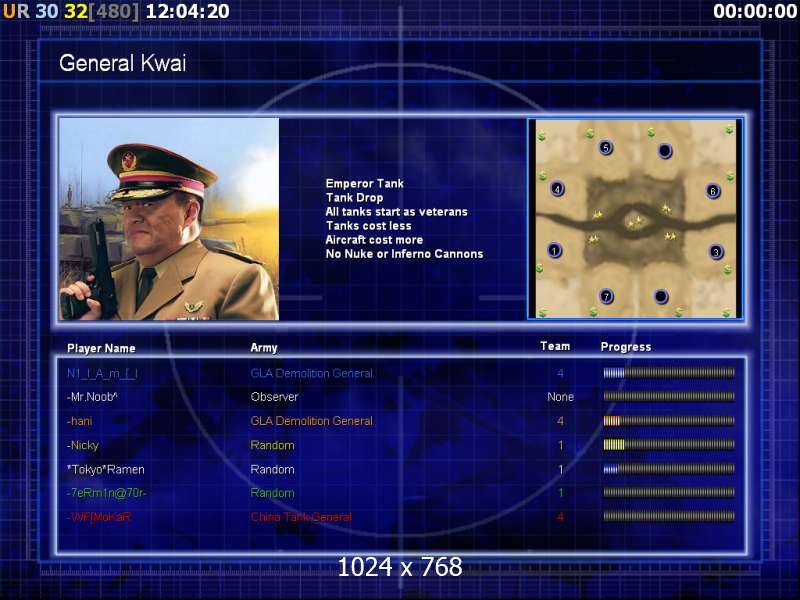Click N1_I_A_m_I_I's GLA Demolition General army
800x600 pixels.
[x=311, y=373]
